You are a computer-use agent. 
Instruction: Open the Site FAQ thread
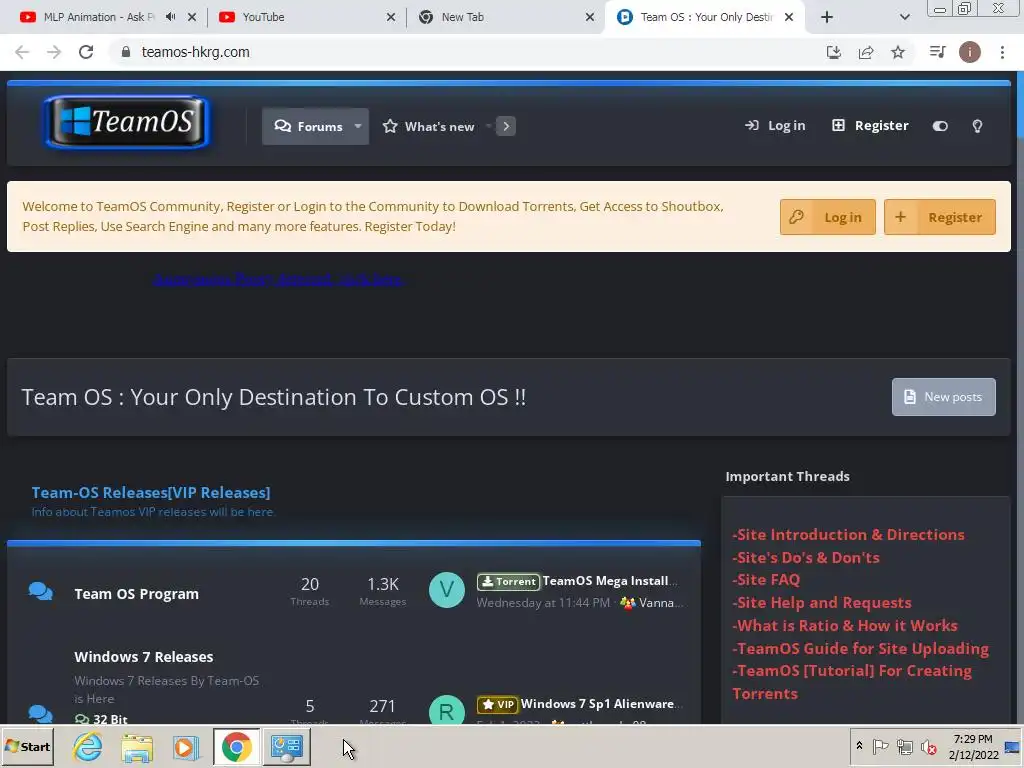[766, 580]
